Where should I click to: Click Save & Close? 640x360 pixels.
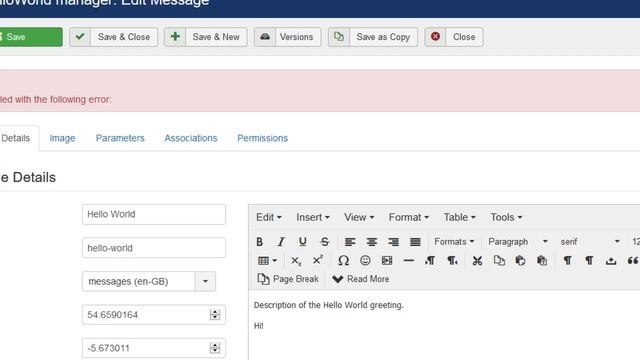tap(113, 37)
